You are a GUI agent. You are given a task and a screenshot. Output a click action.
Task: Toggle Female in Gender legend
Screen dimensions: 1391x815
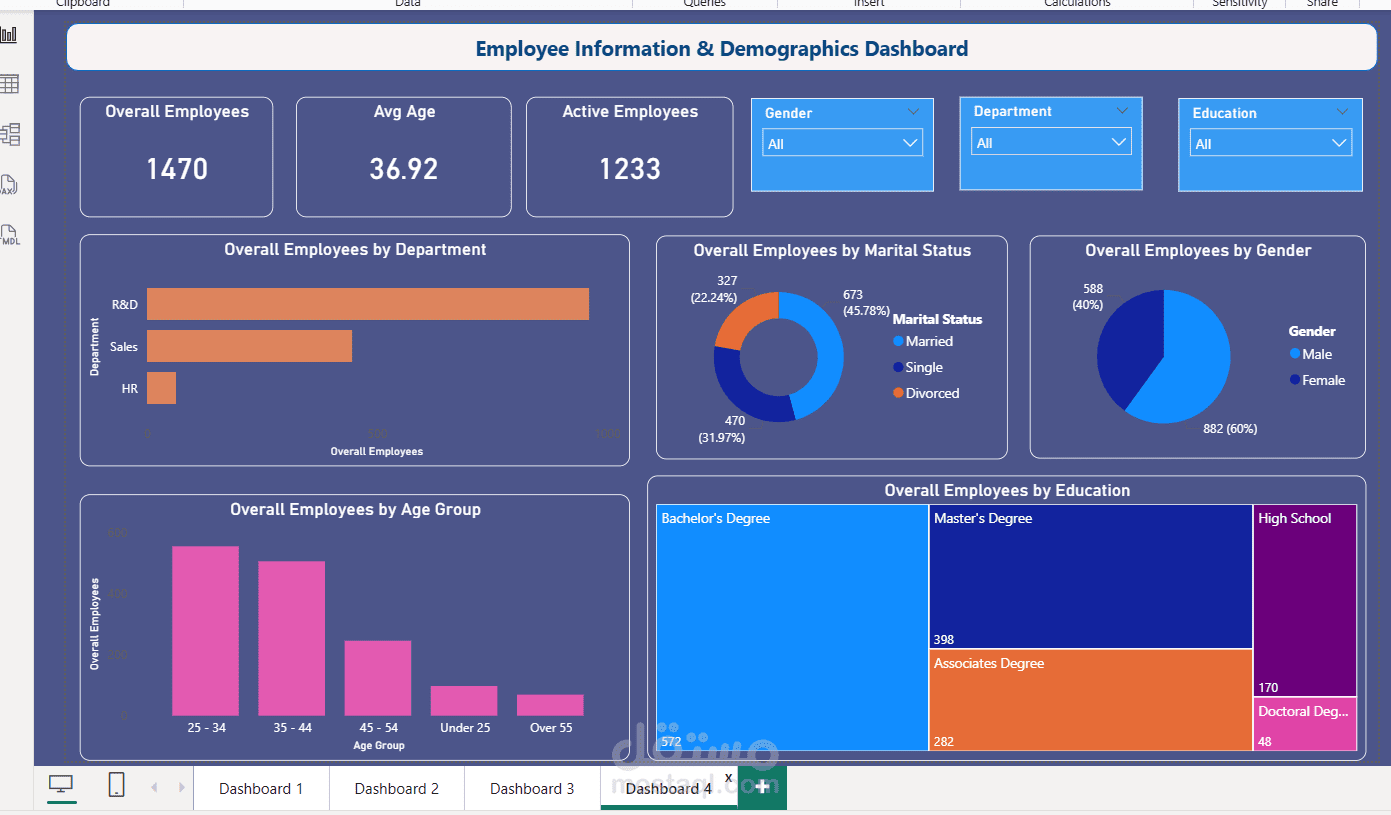point(1317,380)
